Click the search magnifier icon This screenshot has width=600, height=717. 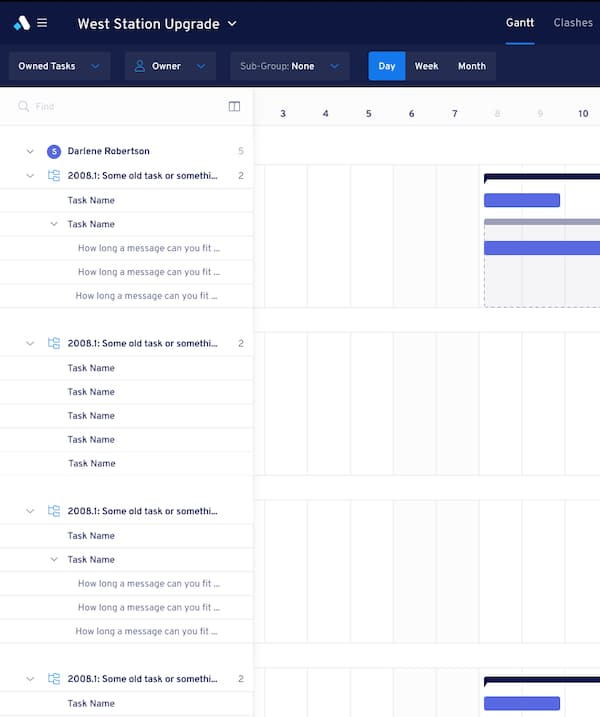coord(23,106)
